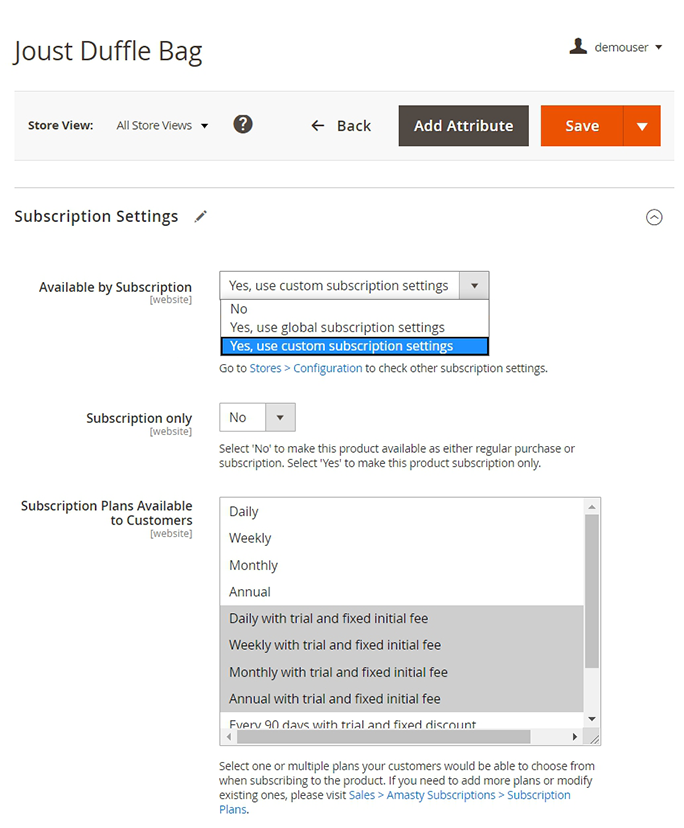This screenshot has width=684, height=828.
Task: Click the demouser account icon
Action: [577, 47]
